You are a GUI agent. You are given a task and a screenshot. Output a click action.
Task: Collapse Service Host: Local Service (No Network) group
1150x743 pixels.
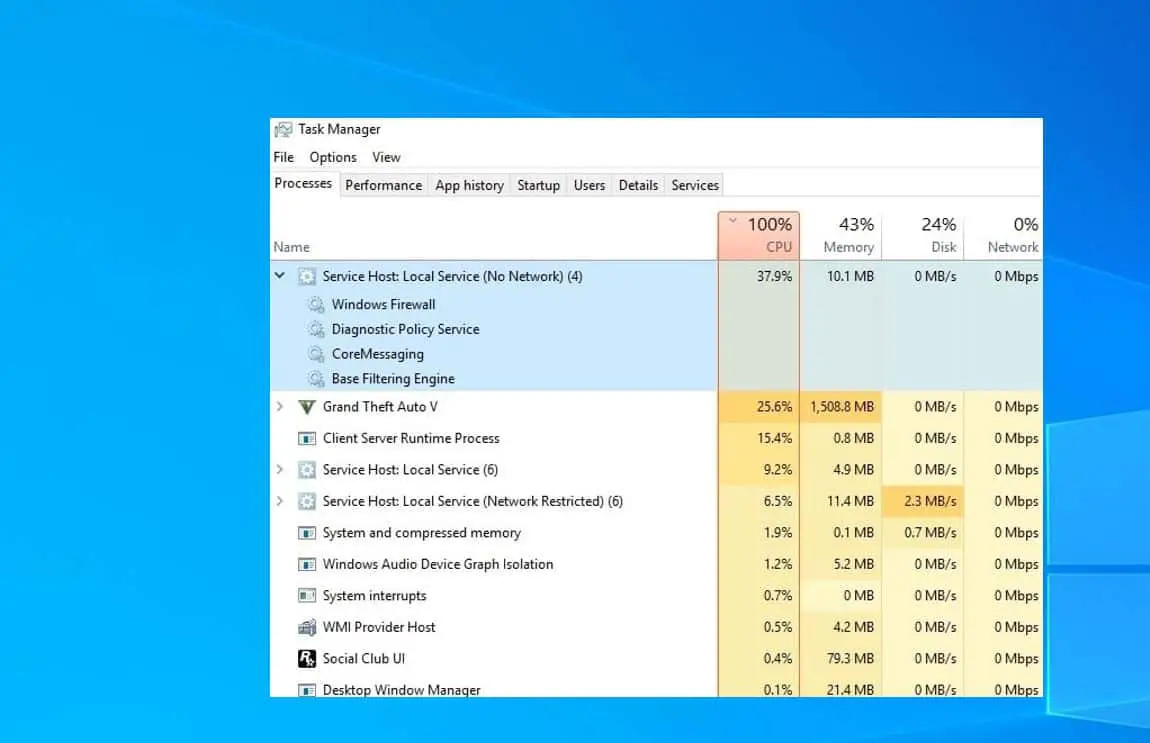tap(279, 276)
